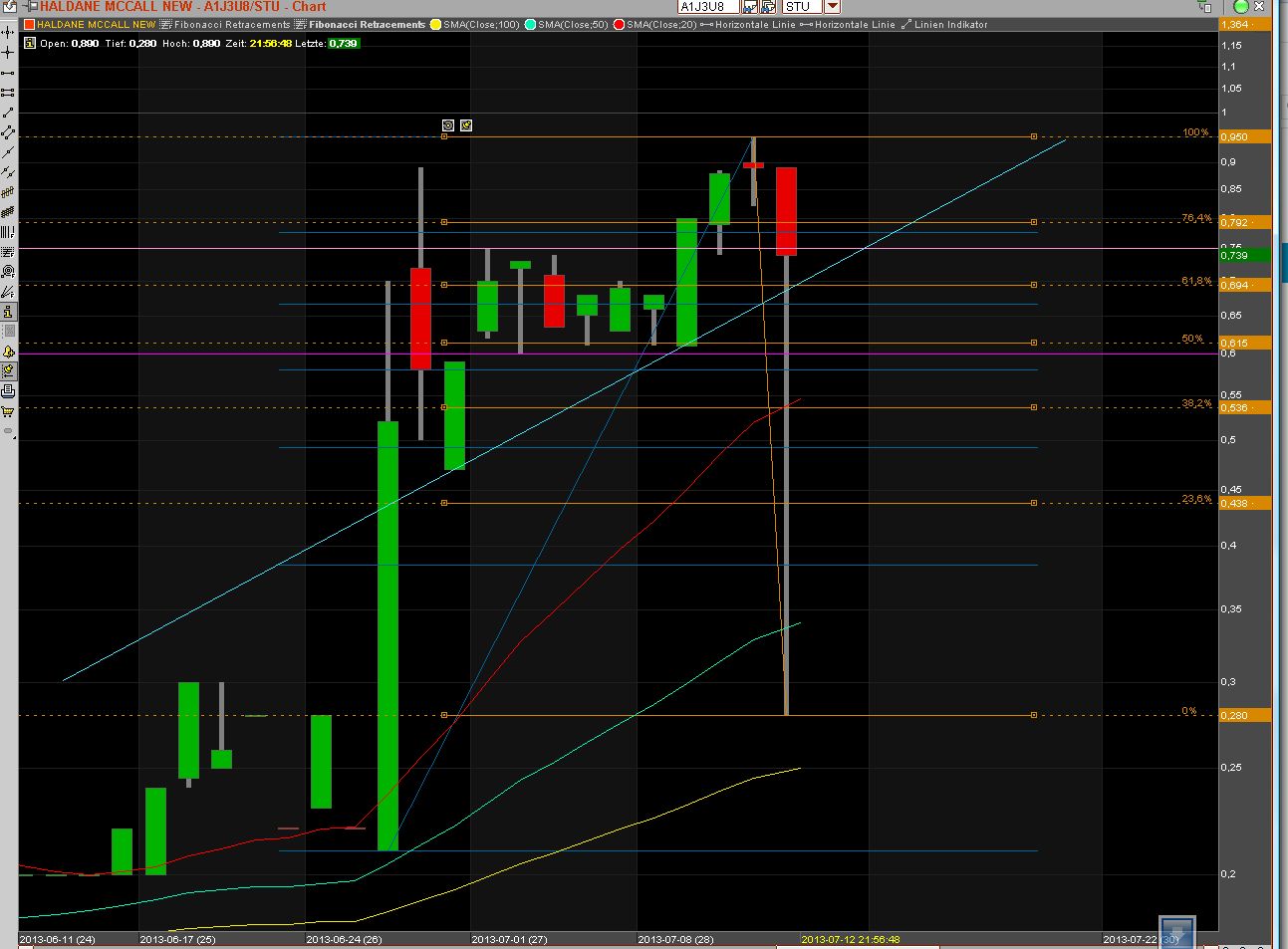
Task: Click the chart window icon in title bar
Action: (x=11, y=6)
